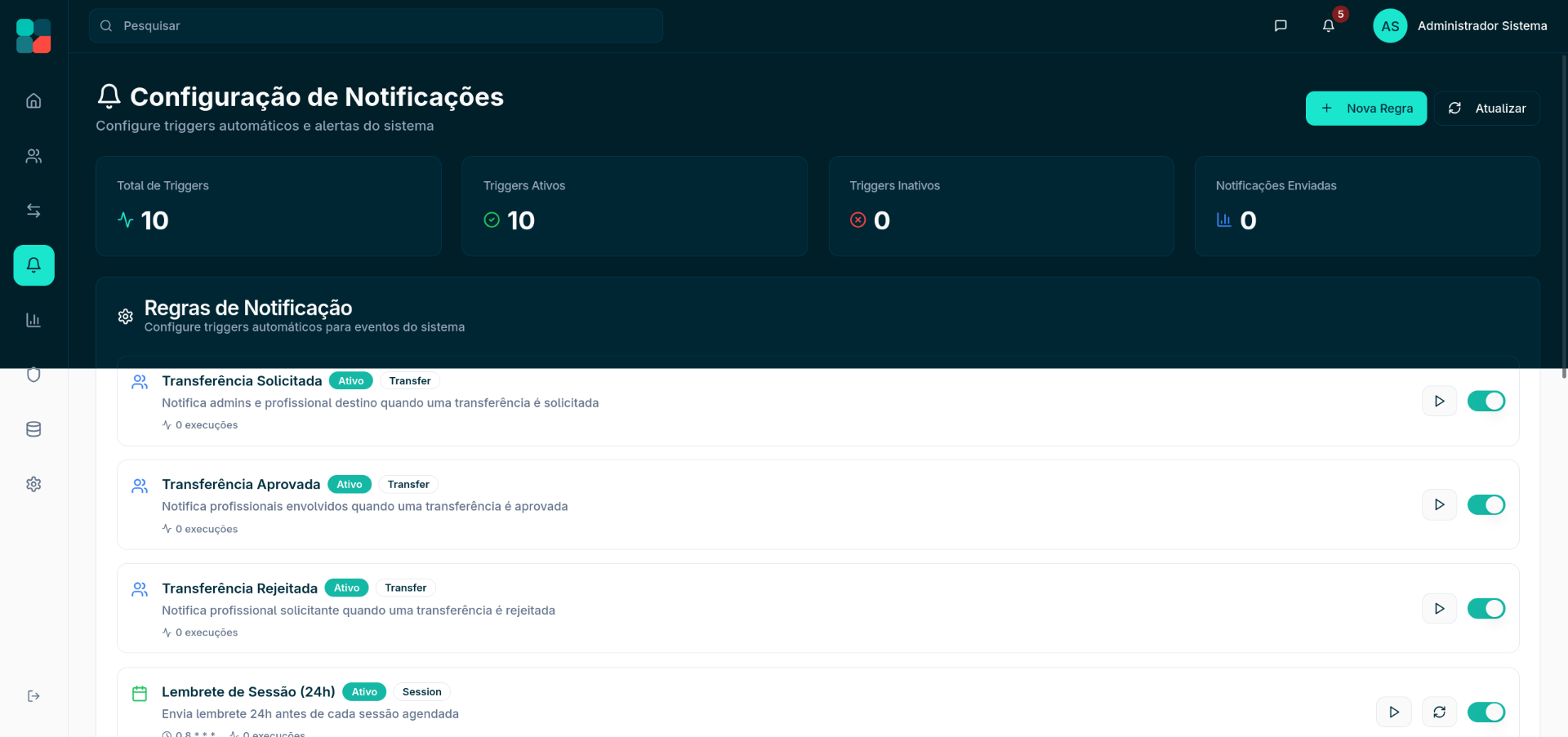Disable the Transferência Solicitada toggle
Viewport: 1568px width, 737px height.
click(x=1486, y=402)
